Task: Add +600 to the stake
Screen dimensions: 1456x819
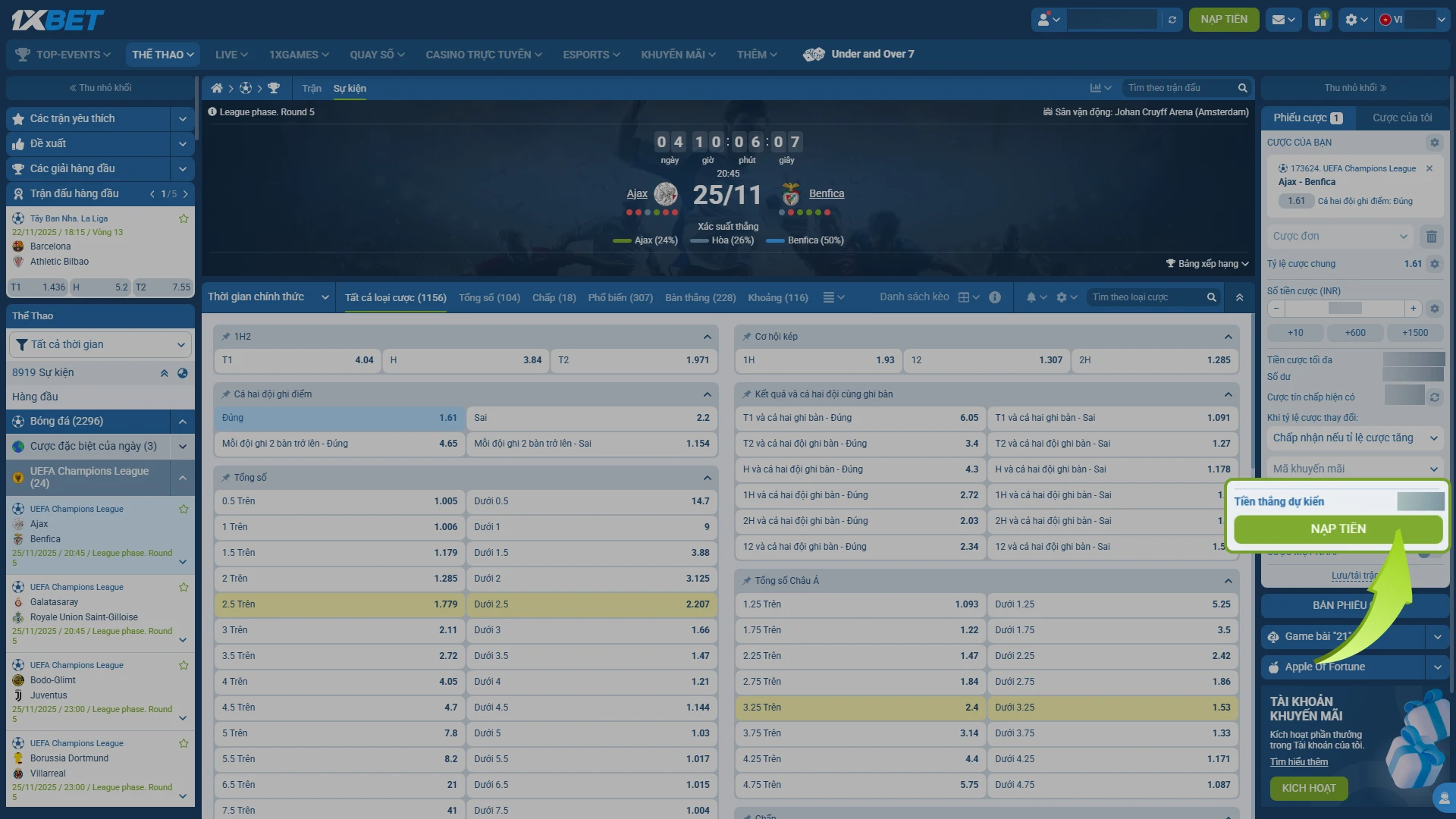Action: [x=1355, y=333]
